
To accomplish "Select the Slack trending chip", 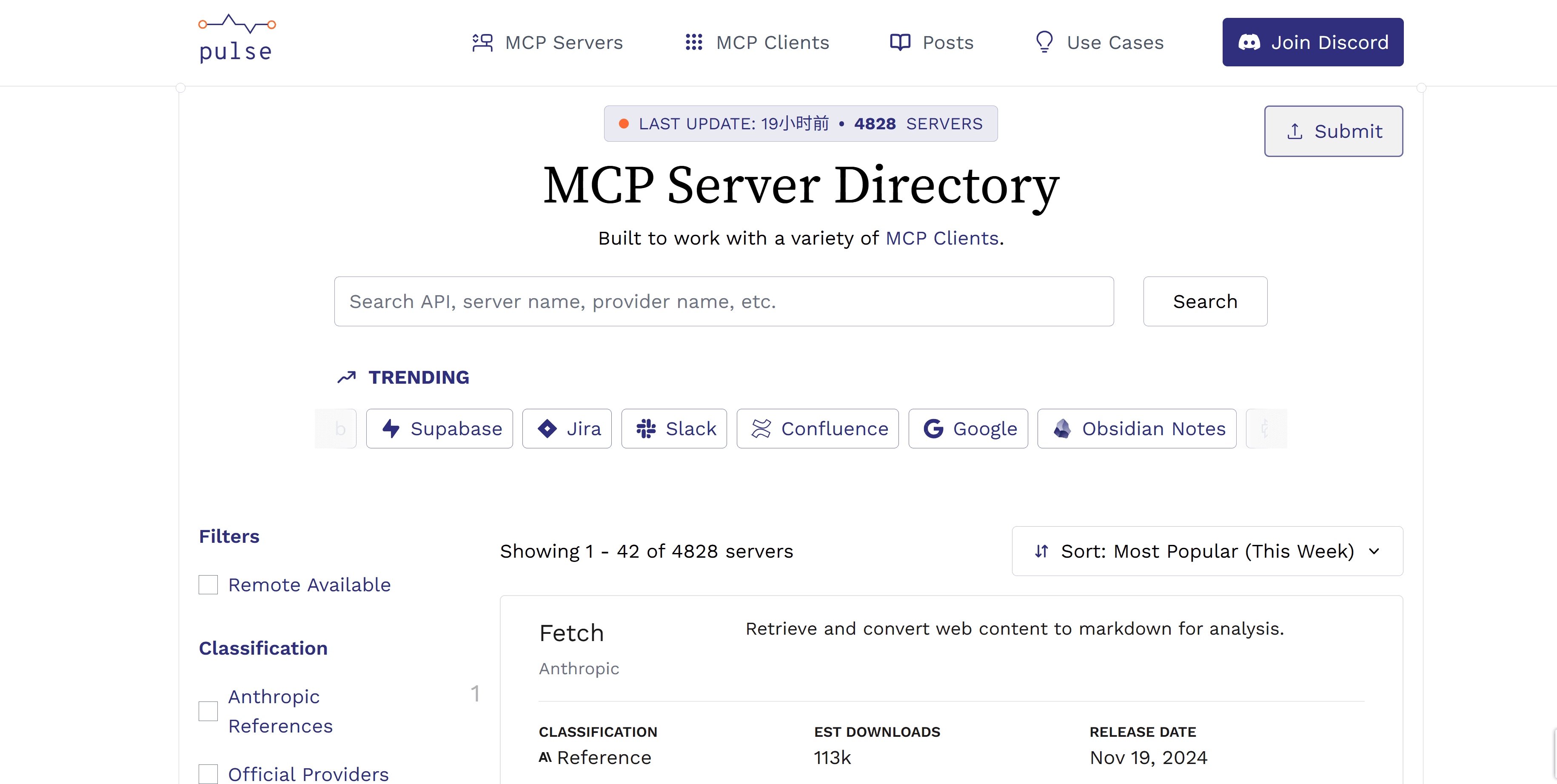I will click(674, 428).
